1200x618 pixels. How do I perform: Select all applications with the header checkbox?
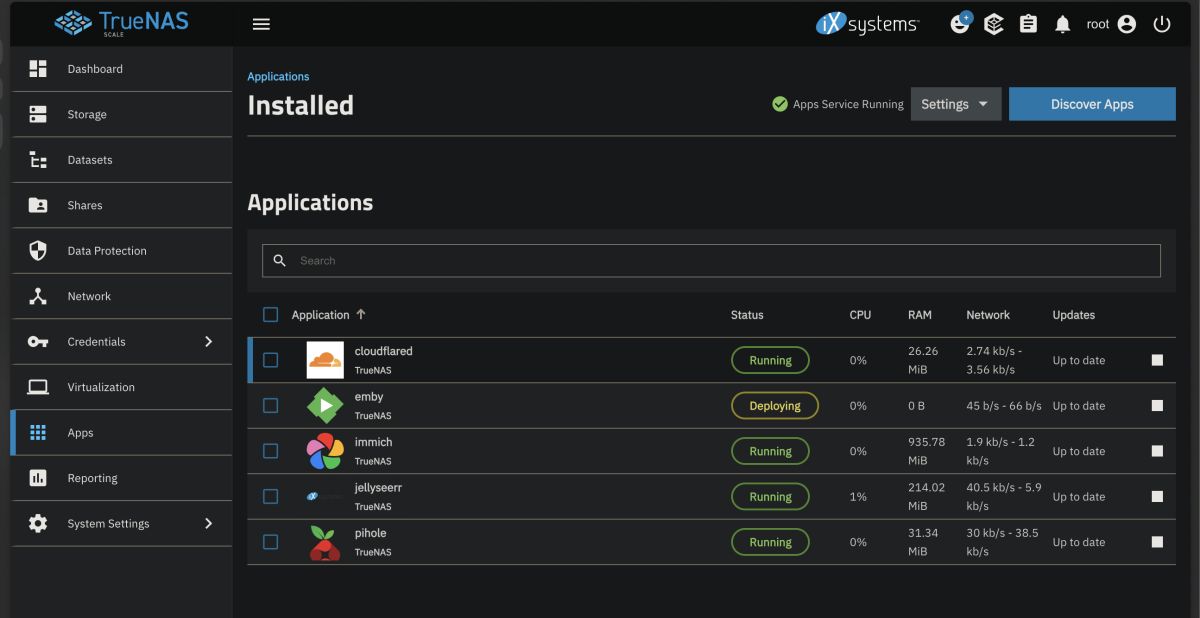[270, 315]
